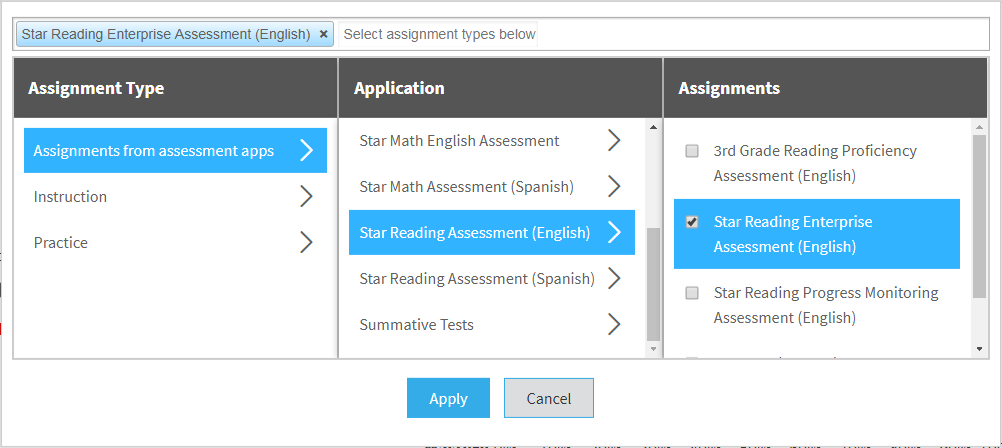
Task: Click the Cancel button
Action: (549, 398)
